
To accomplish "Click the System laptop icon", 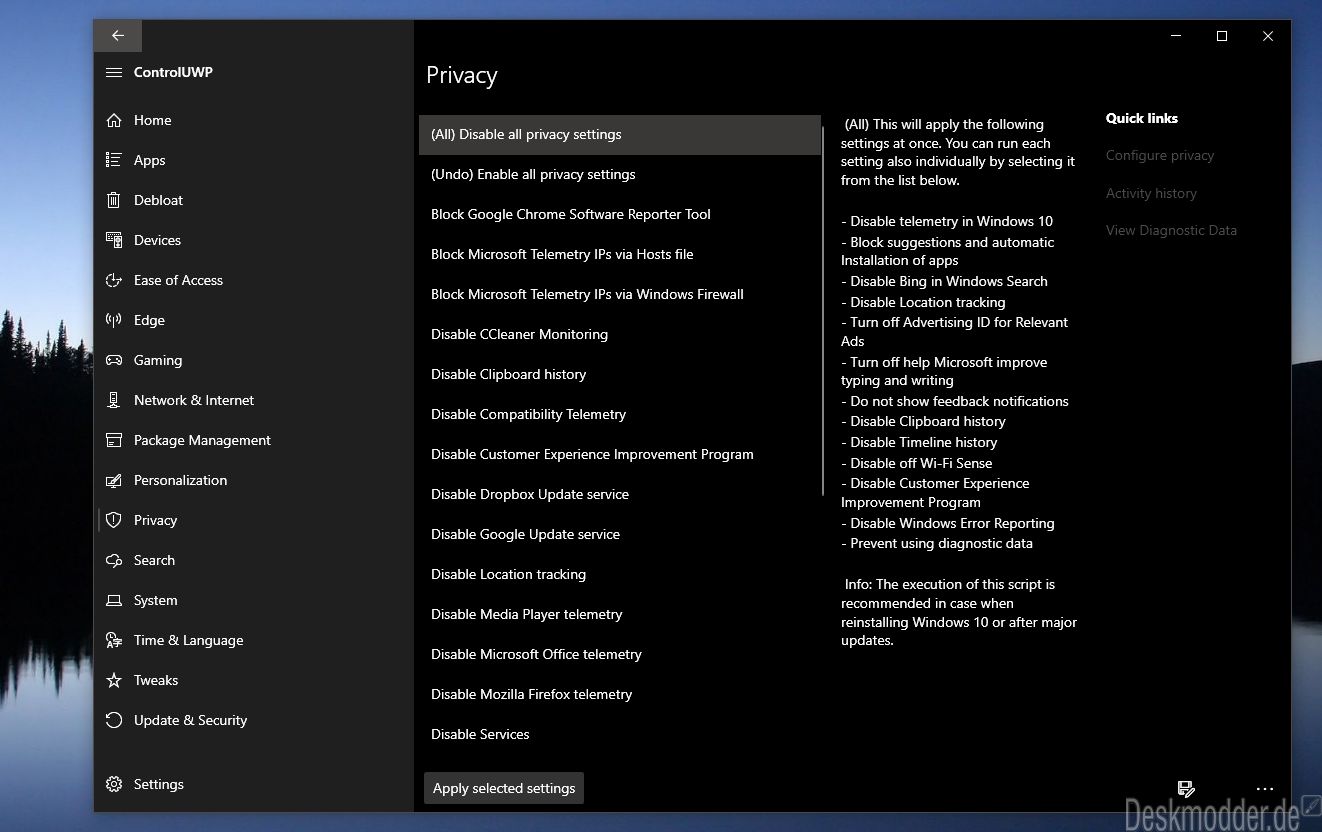I will pos(114,600).
